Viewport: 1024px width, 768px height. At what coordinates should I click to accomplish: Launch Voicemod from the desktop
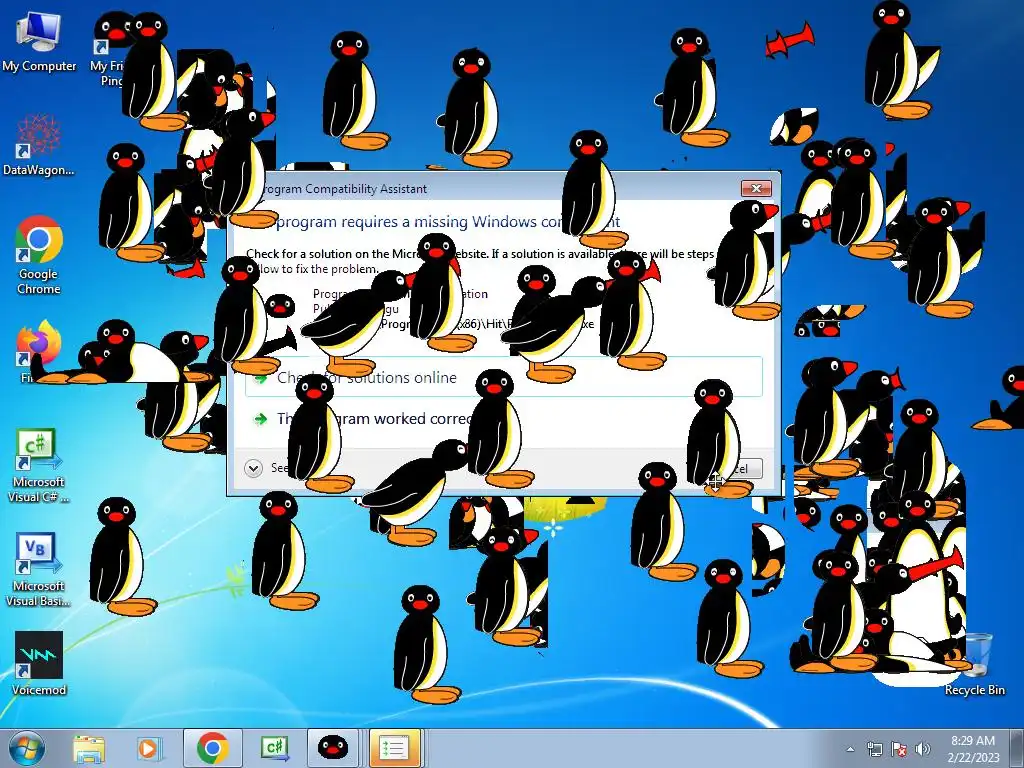pyautogui.click(x=39, y=663)
